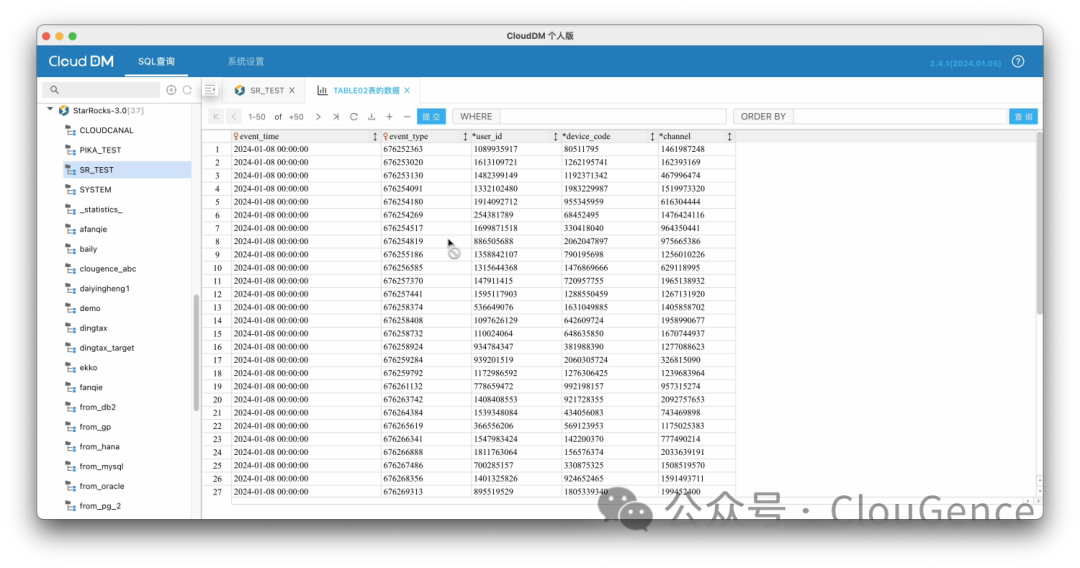Select fanqie database in tree
The width and height of the screenshot is (1080, 568).
pyautogui.click(x=91, y=388)
